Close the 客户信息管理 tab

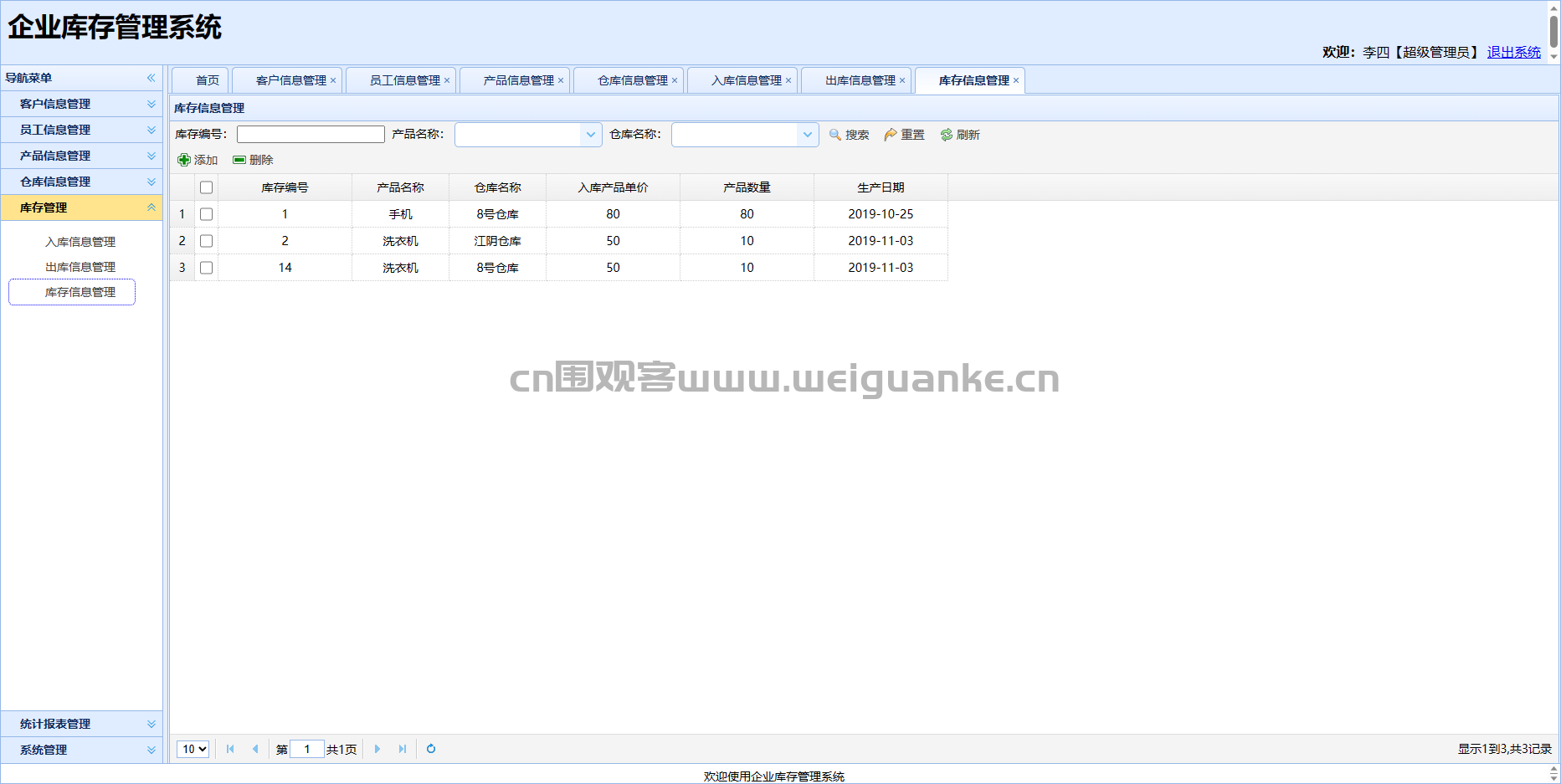(x=333, y=80)
